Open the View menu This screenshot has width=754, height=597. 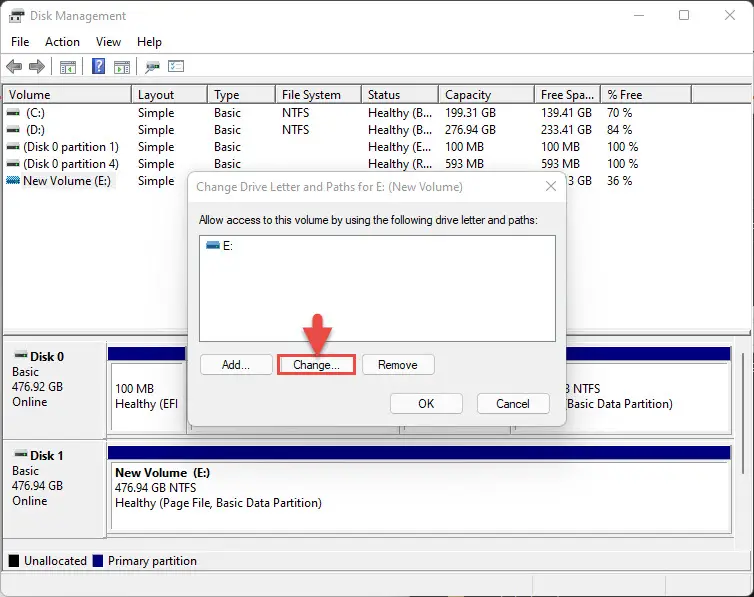108,42
